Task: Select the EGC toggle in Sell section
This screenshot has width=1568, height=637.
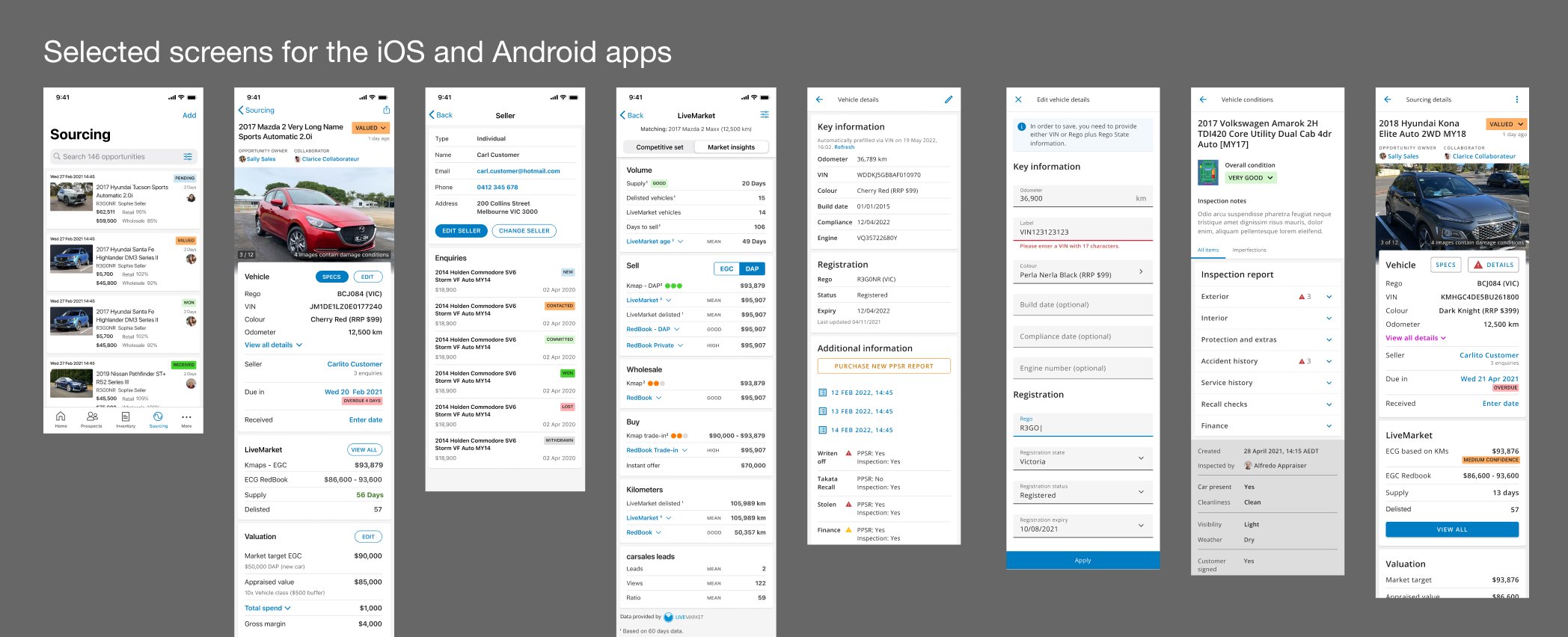Action: (726, 268)
